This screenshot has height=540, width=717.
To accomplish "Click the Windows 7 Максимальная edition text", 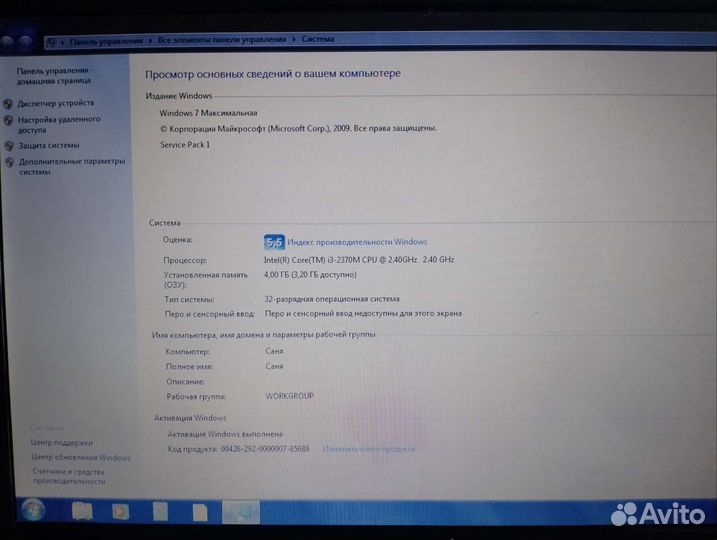I will [x=209, y=113].
